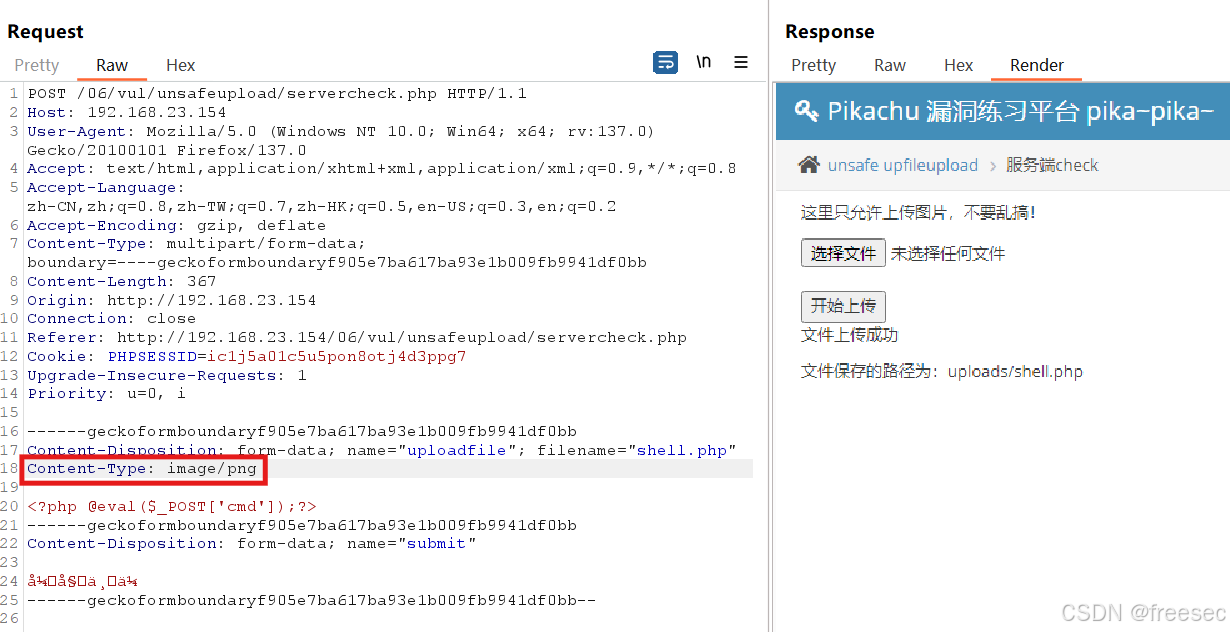The width and height of the screenshot is (1230, 632).
Task: Switch to the Request Pretty tab
Action: 37,65
